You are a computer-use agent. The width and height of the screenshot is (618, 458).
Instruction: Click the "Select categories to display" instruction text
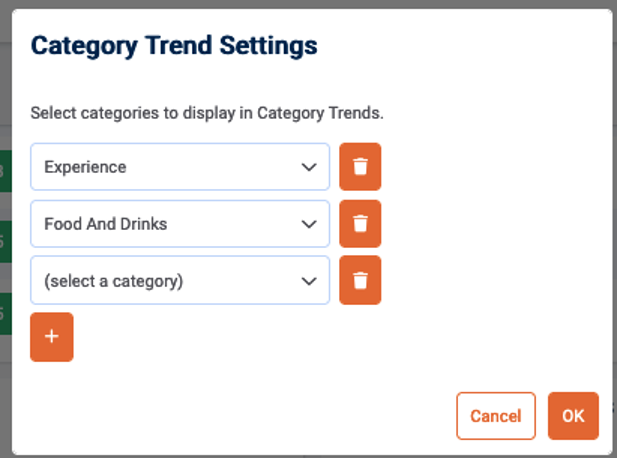[207, 113]
